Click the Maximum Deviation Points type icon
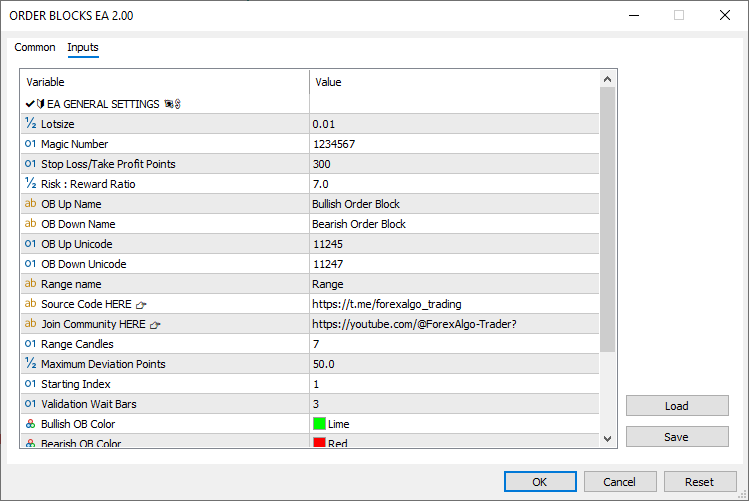 click(x=30, y=364)
